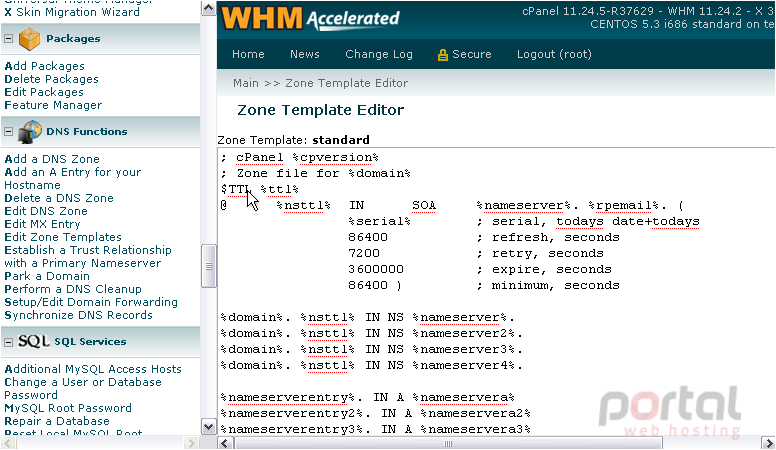Open Synchronize DNS Records link
776x450 pixels.
pos(78,315)
